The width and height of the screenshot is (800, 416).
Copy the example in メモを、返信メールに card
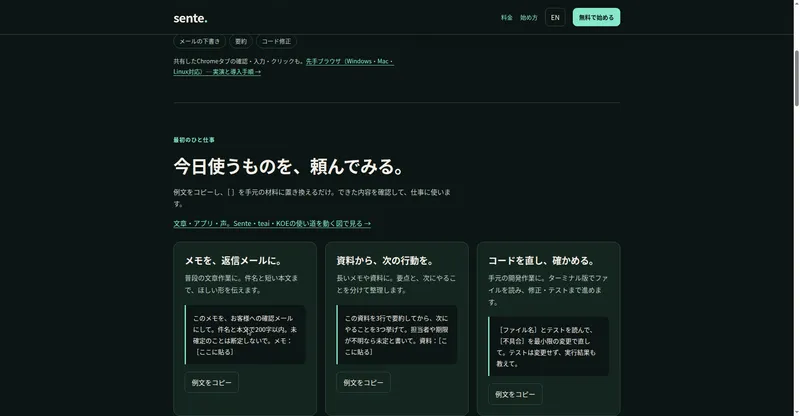(x=212, y=382)
